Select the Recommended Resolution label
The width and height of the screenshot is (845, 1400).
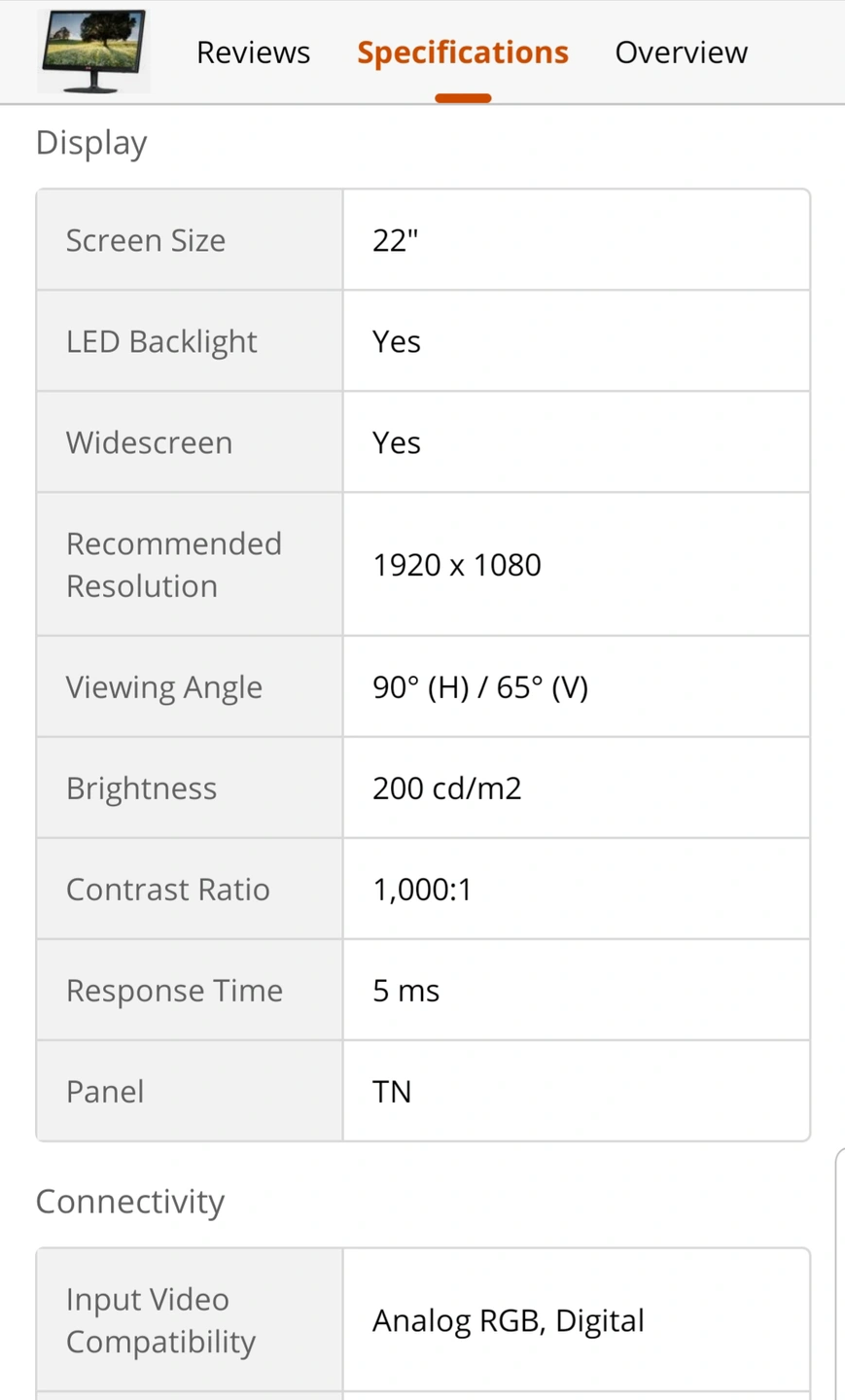coord(174,565)
